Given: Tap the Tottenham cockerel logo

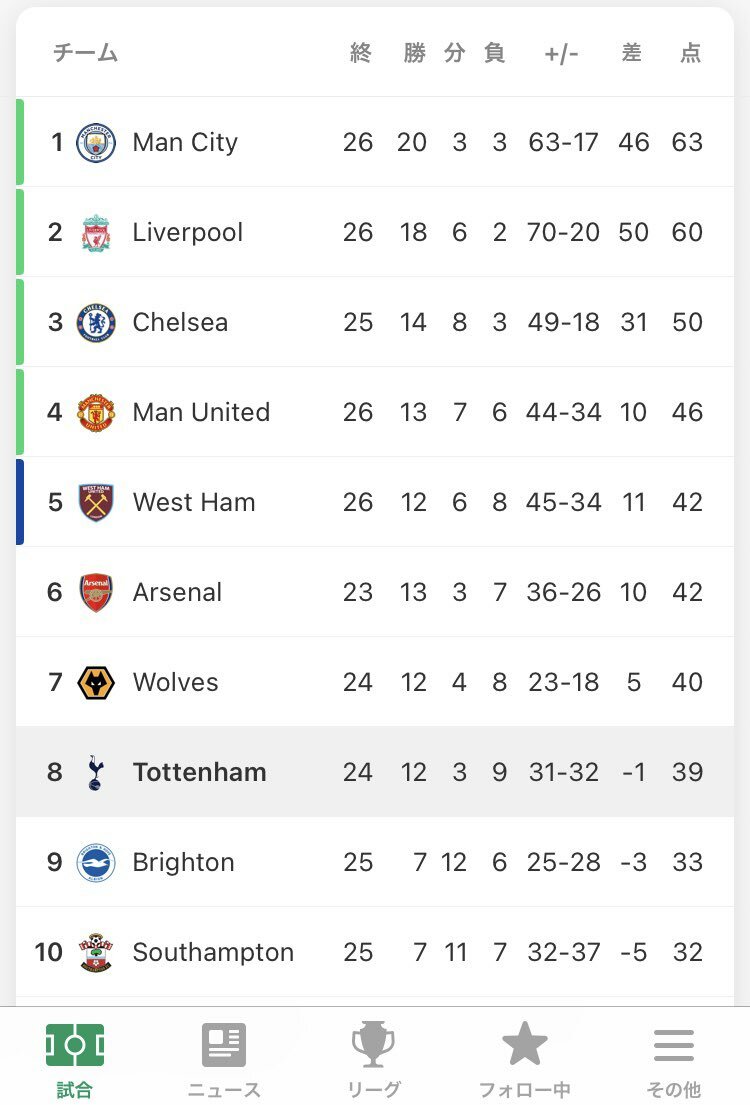Looking at the screenshot, I should pos(96,772).
